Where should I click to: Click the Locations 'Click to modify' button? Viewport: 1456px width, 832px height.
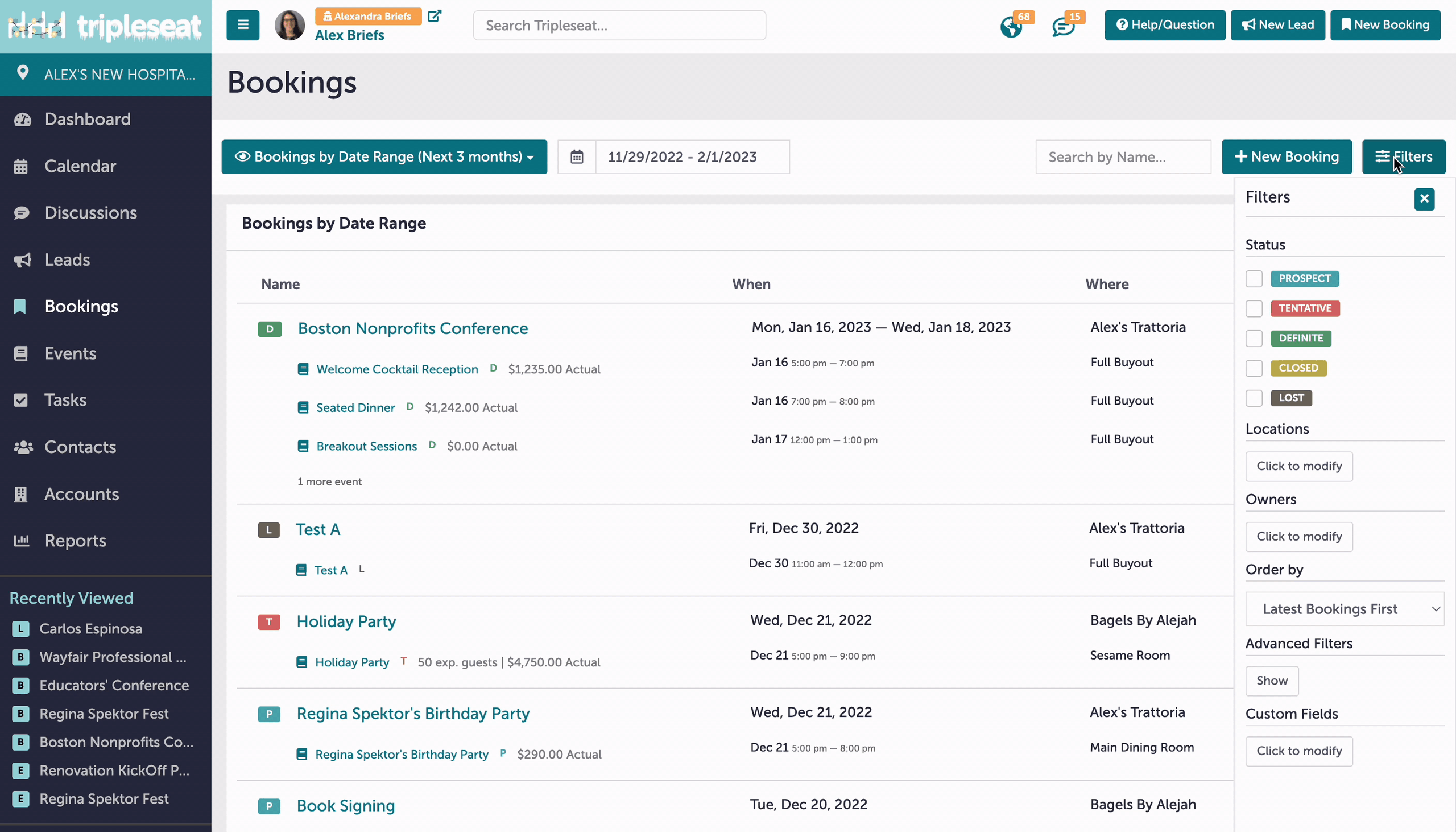[1299, 466]
